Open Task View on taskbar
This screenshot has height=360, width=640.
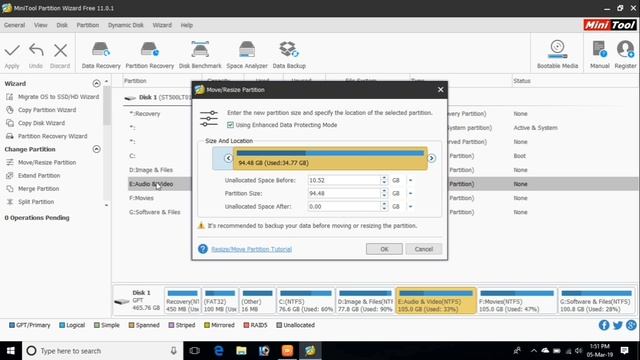coord(195,351)
